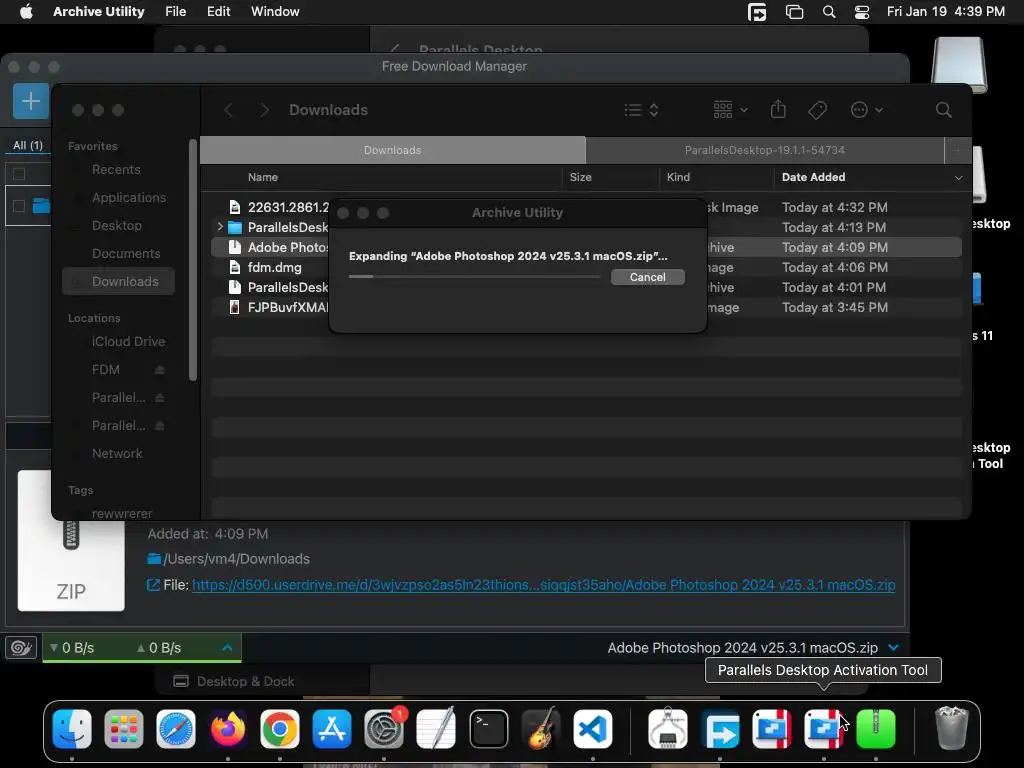Launch Firefox from the Dock

pyautogui.click(x=228, y=729)
